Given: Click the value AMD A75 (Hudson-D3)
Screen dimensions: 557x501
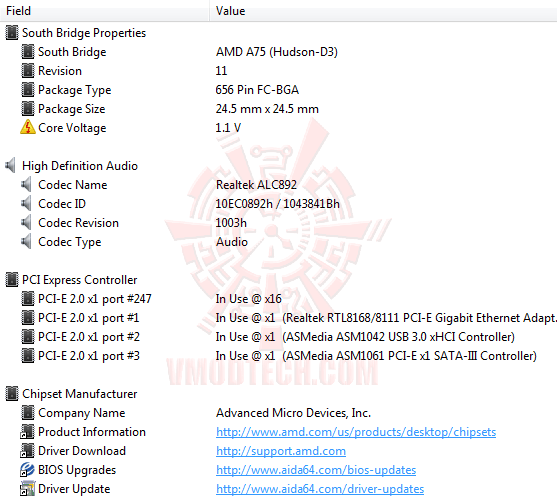Looking at the screenshot, I should coord(277,52).
